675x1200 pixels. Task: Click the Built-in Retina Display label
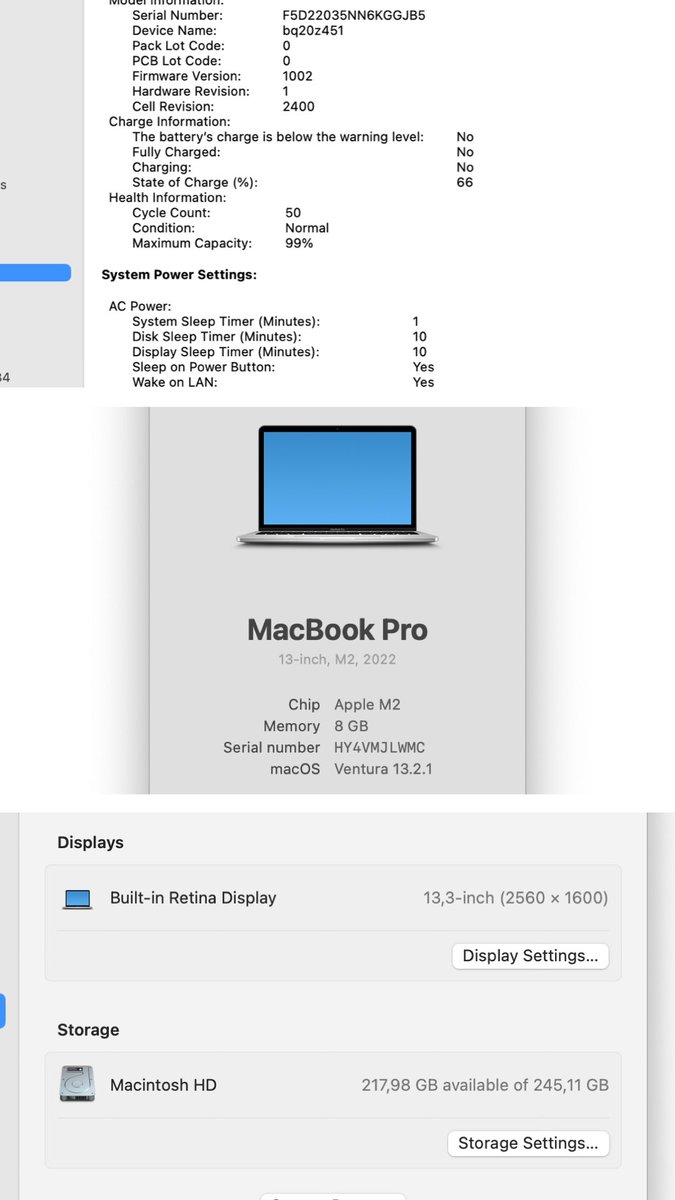click(193, 898)
